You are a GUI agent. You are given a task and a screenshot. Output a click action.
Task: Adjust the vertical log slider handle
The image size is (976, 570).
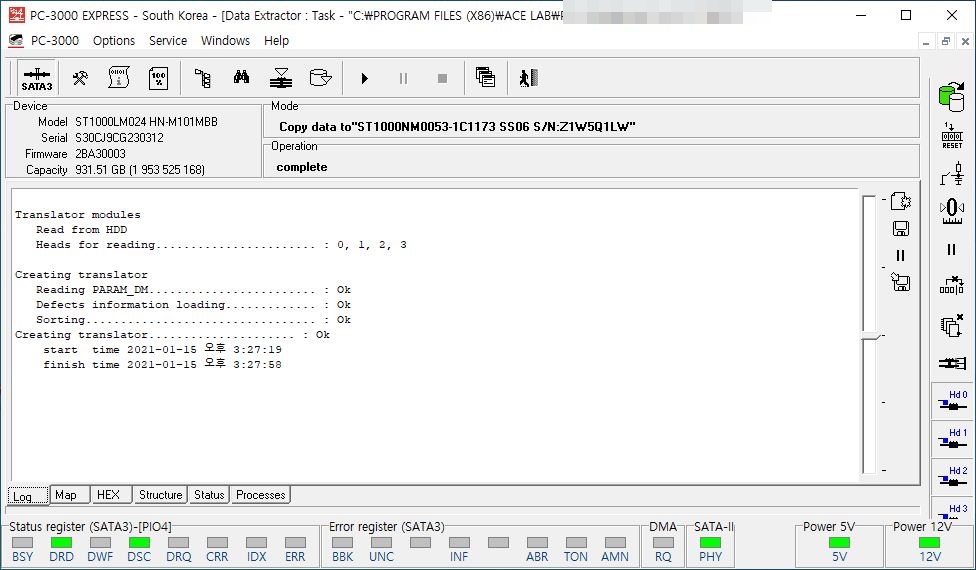(x=870, y=336)
